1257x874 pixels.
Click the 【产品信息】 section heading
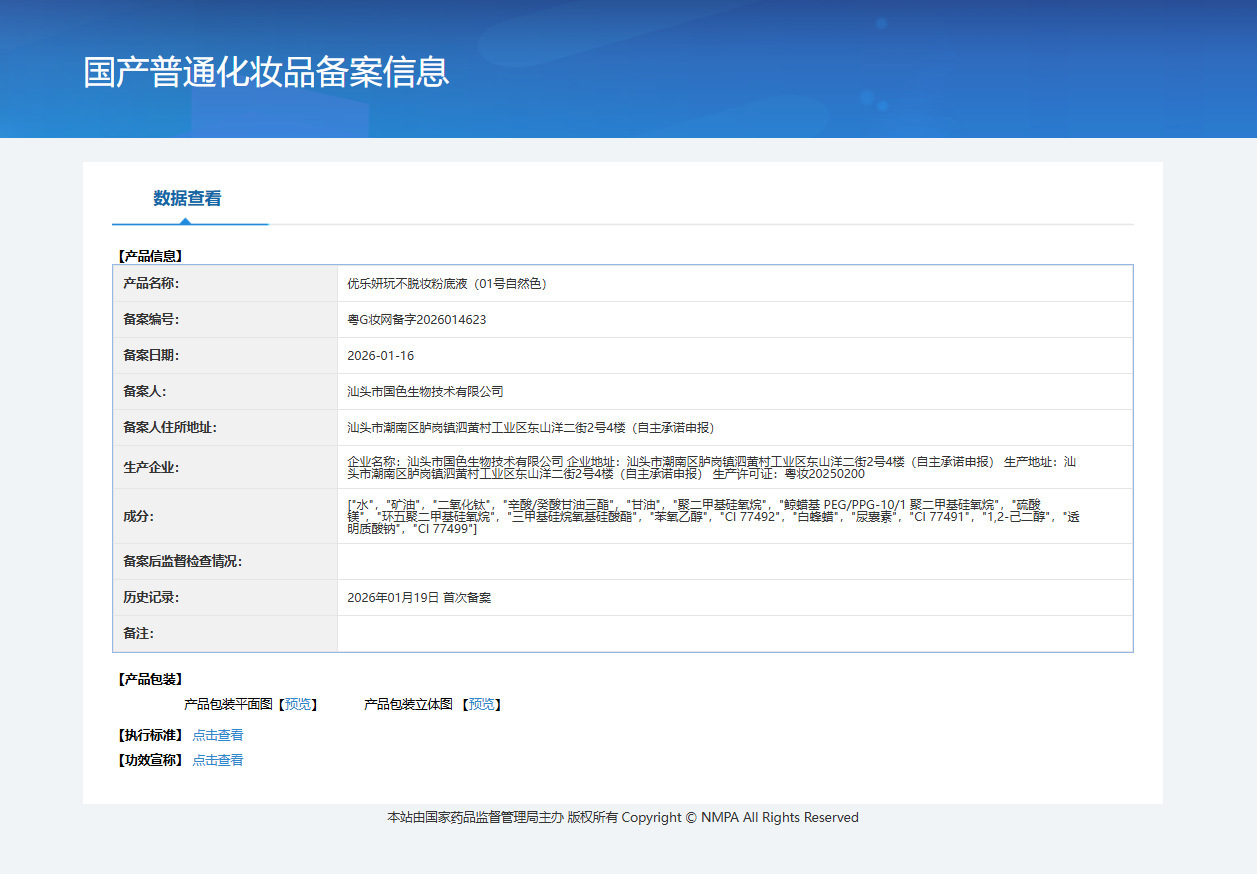150,256
